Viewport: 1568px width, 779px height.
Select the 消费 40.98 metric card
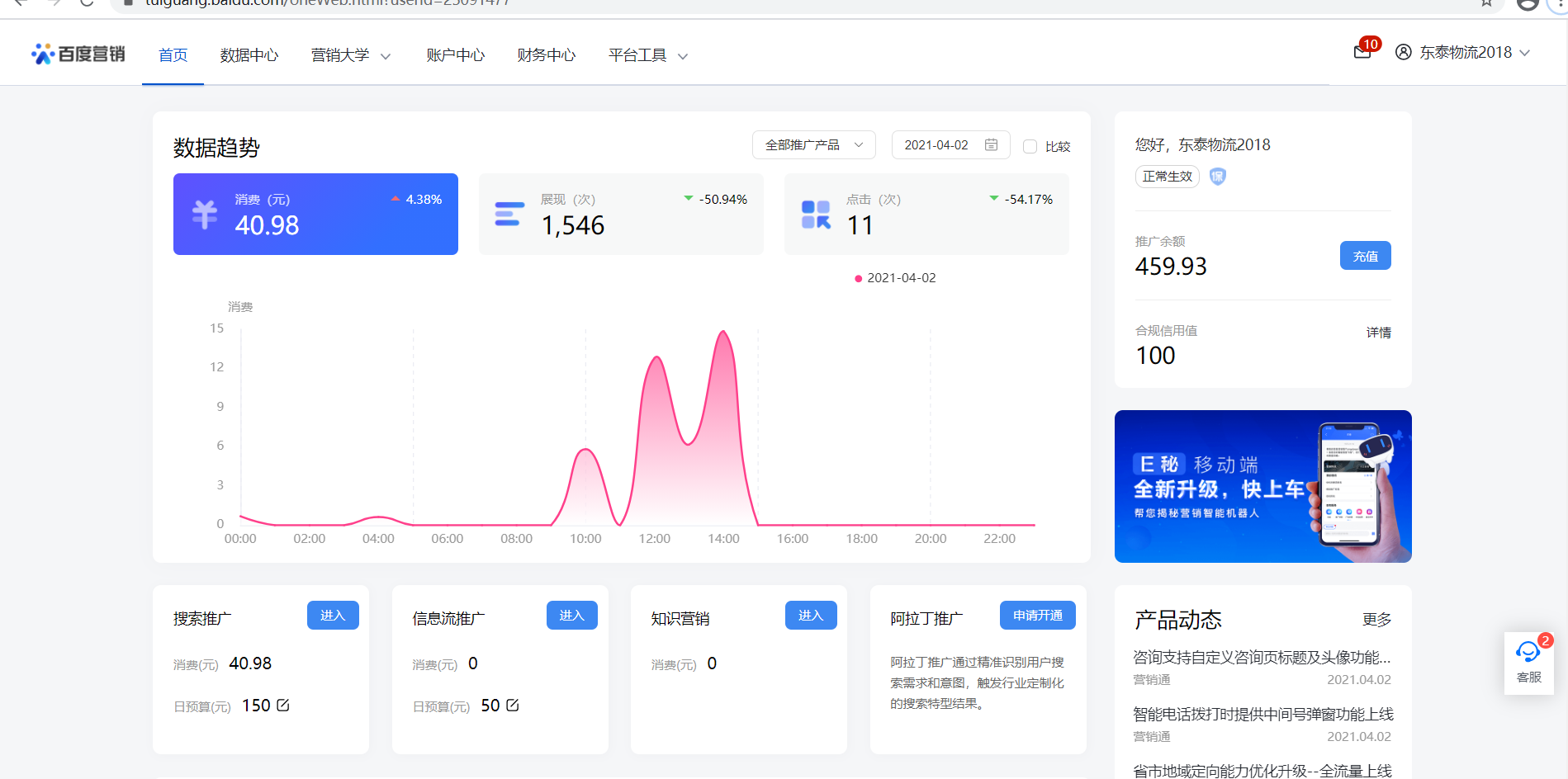click(x=315, y=214)
